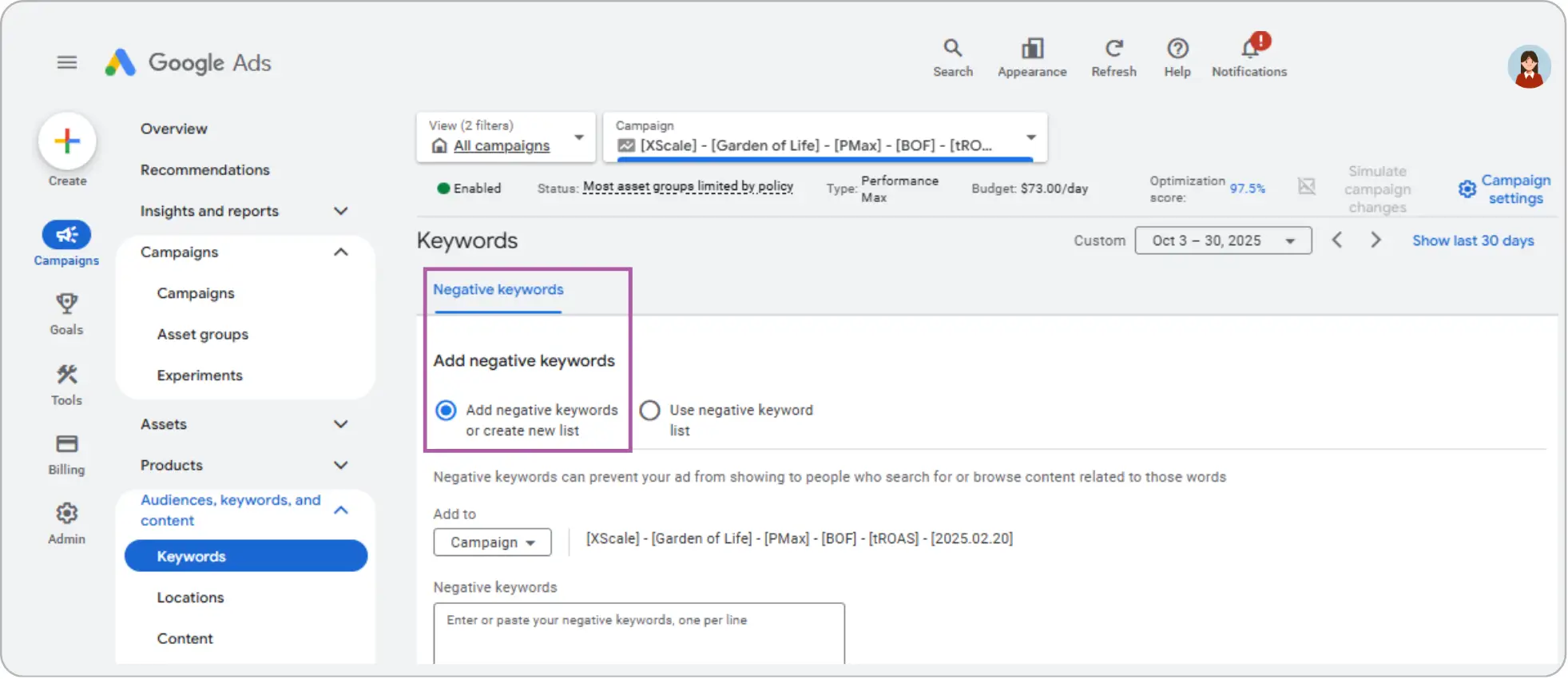Click the Campaign settings link

tap(1515, 189)
